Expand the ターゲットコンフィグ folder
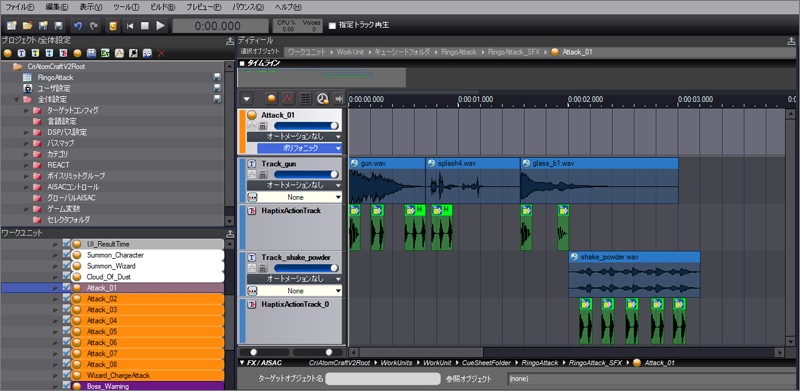800x391 pixels. (26, 110)
